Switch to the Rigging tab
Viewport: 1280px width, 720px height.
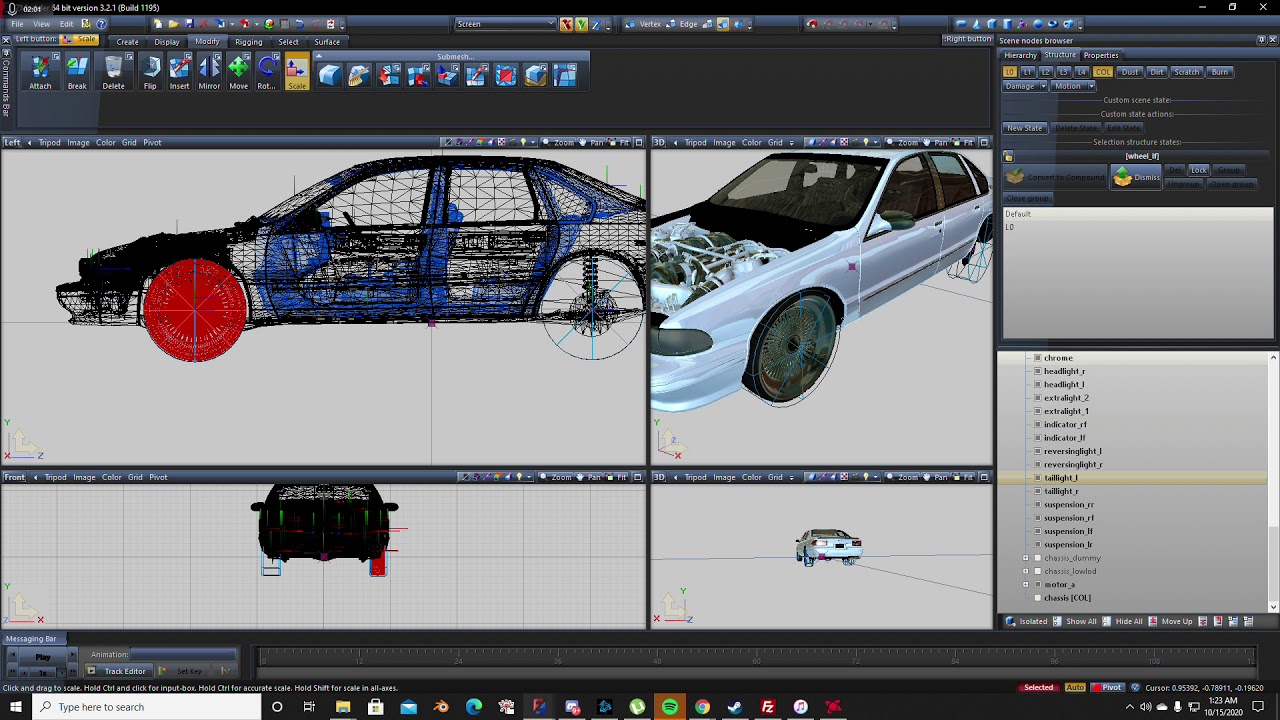(249, 42)
